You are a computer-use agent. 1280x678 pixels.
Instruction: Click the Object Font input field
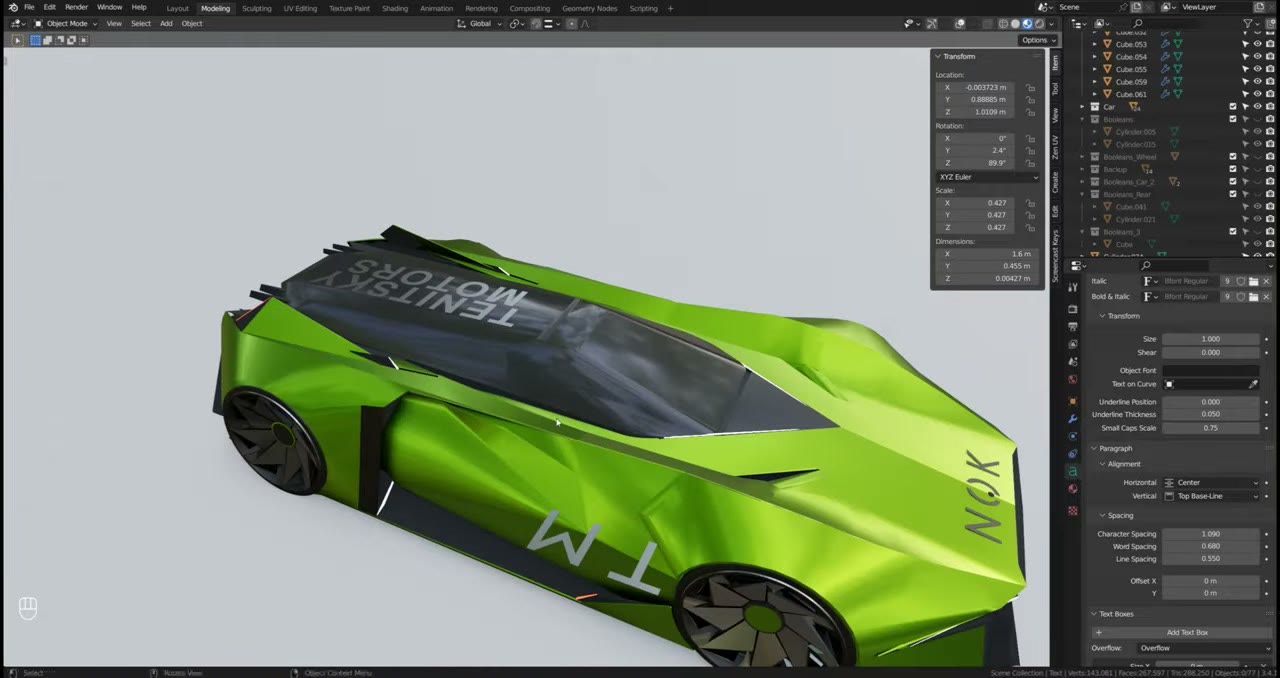click(x=1212, y=371)
